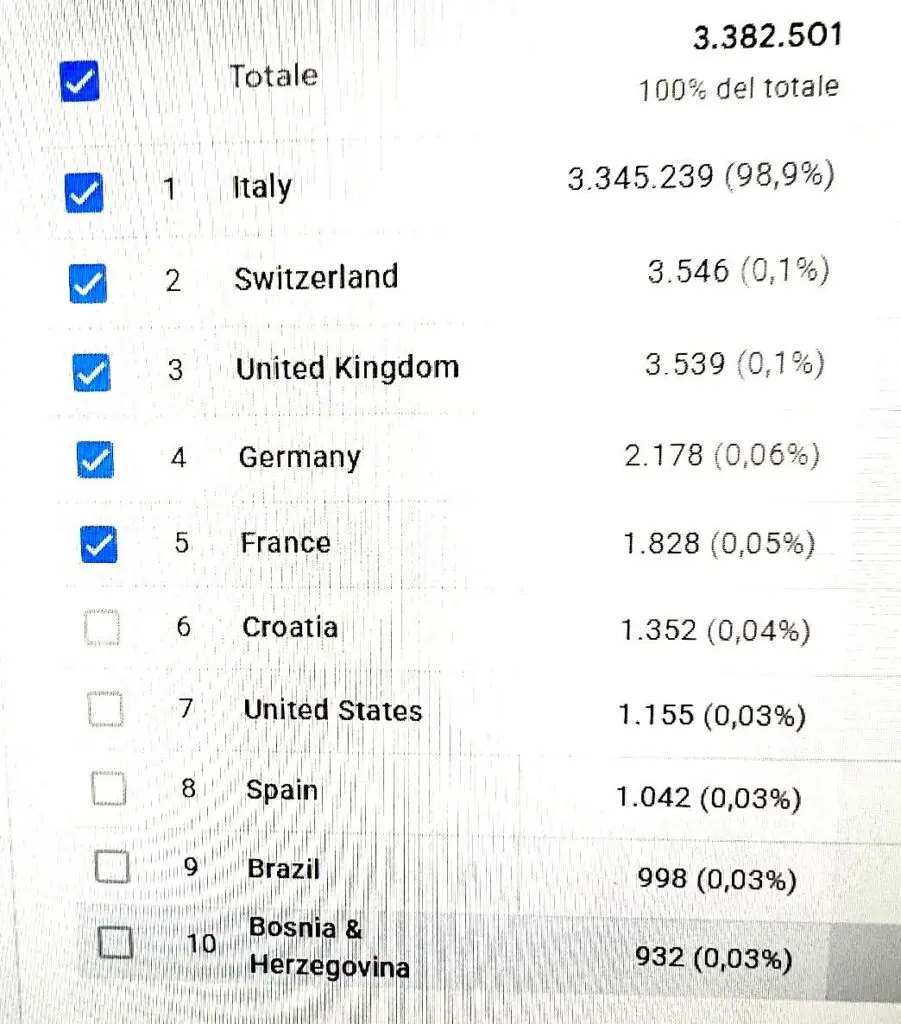
Task: Uncheck the Switzerland checkbox
Action: point(88,283)
